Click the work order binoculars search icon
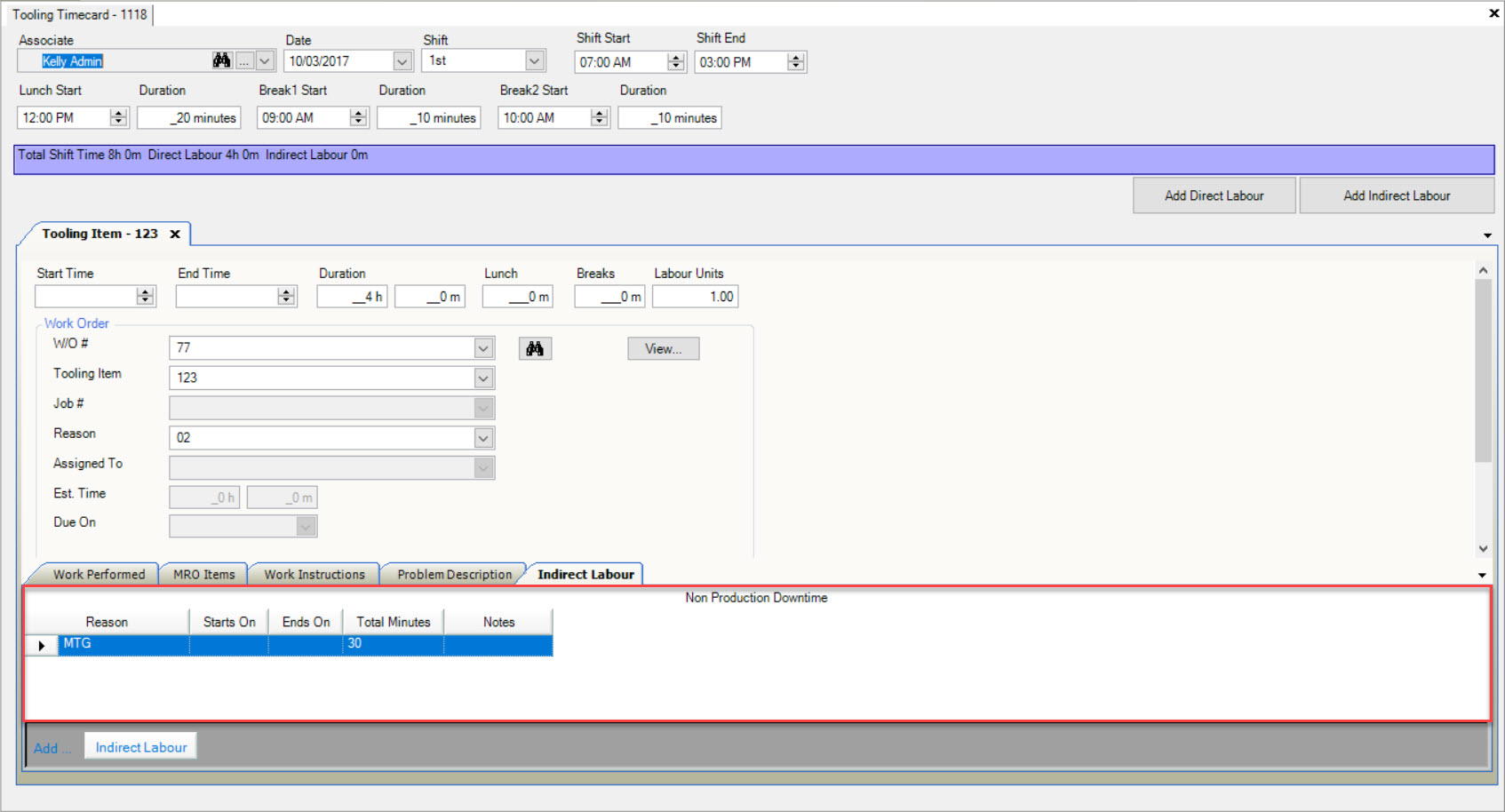 pos(535,348)
